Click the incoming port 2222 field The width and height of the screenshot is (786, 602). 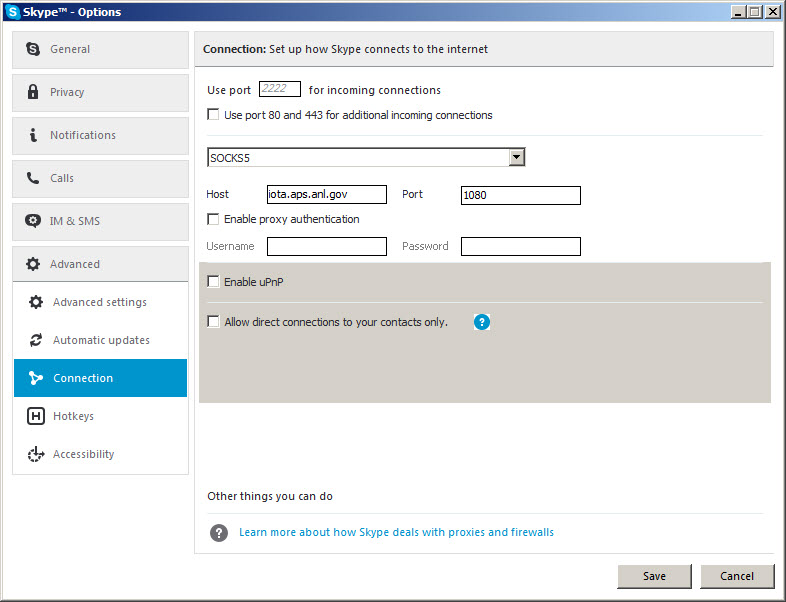(x=280, y=89)
